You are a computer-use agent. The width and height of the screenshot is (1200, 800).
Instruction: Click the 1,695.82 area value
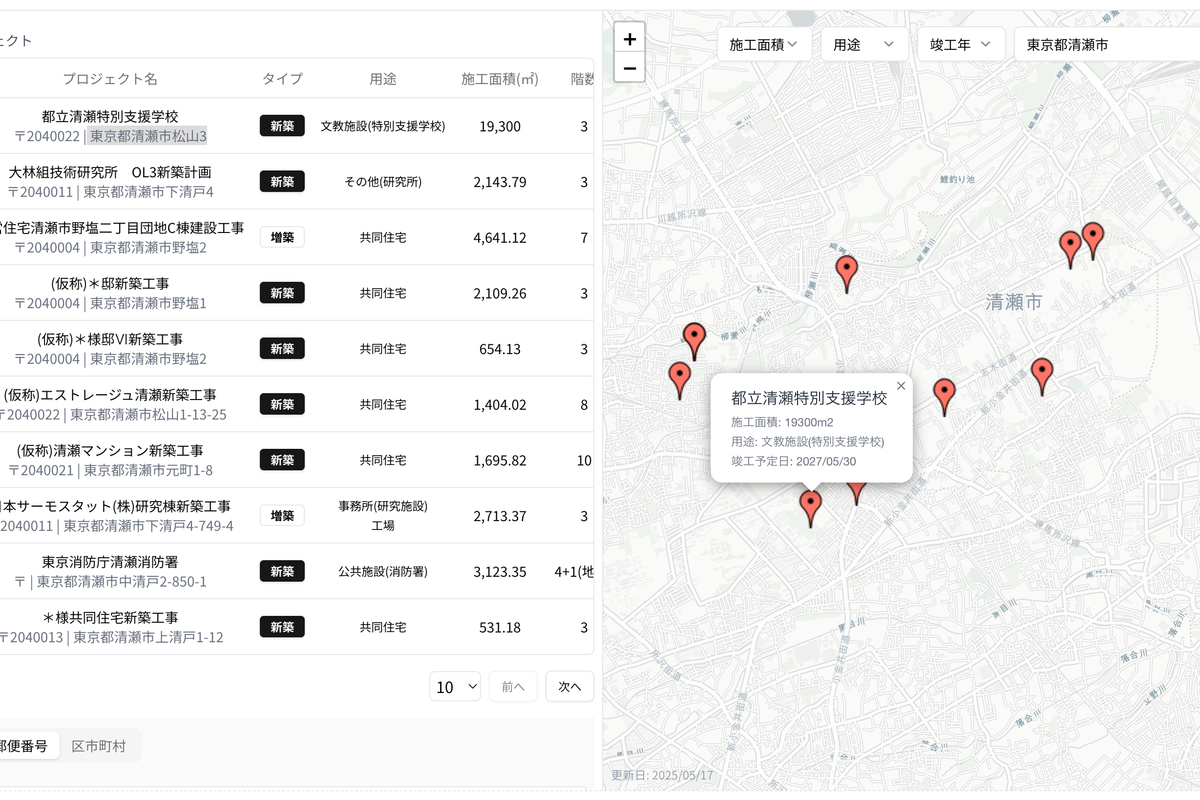coord(500,460)
